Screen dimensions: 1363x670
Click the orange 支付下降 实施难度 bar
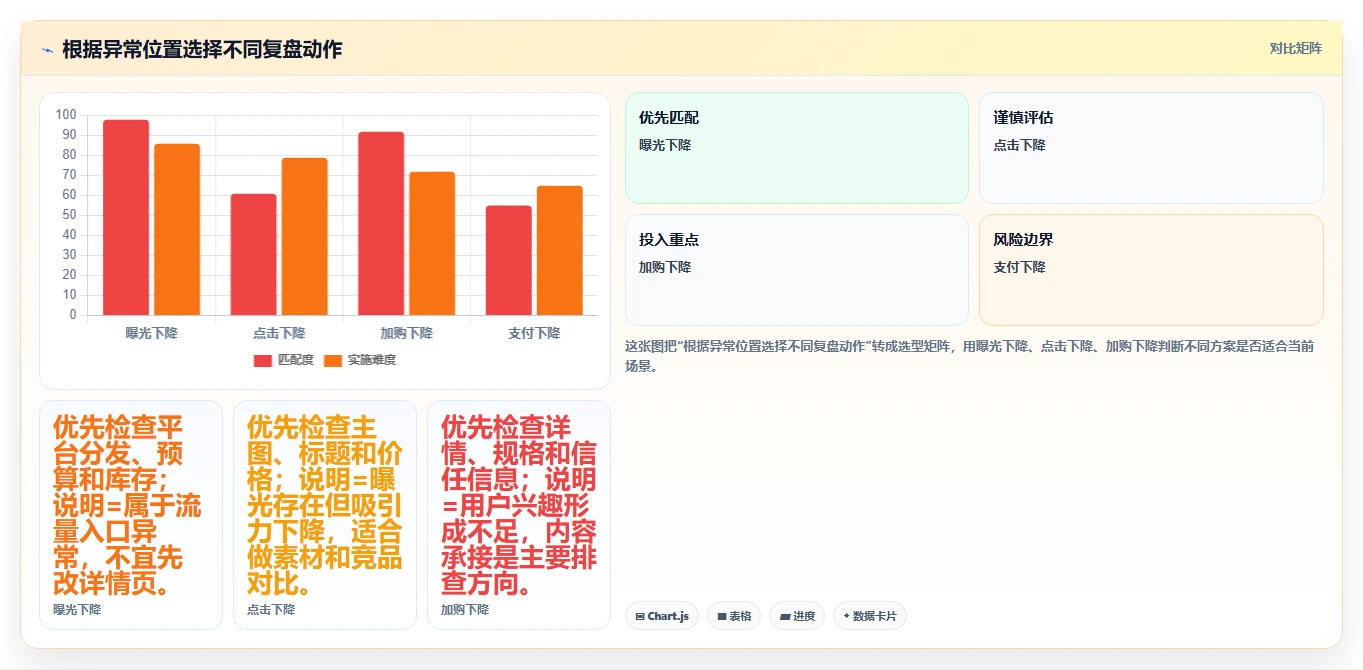(x=560, y=251)
